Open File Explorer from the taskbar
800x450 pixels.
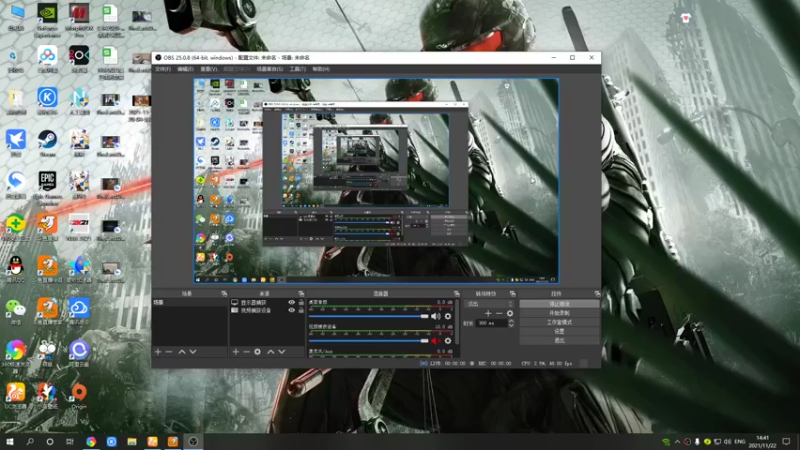pos(132,442)
